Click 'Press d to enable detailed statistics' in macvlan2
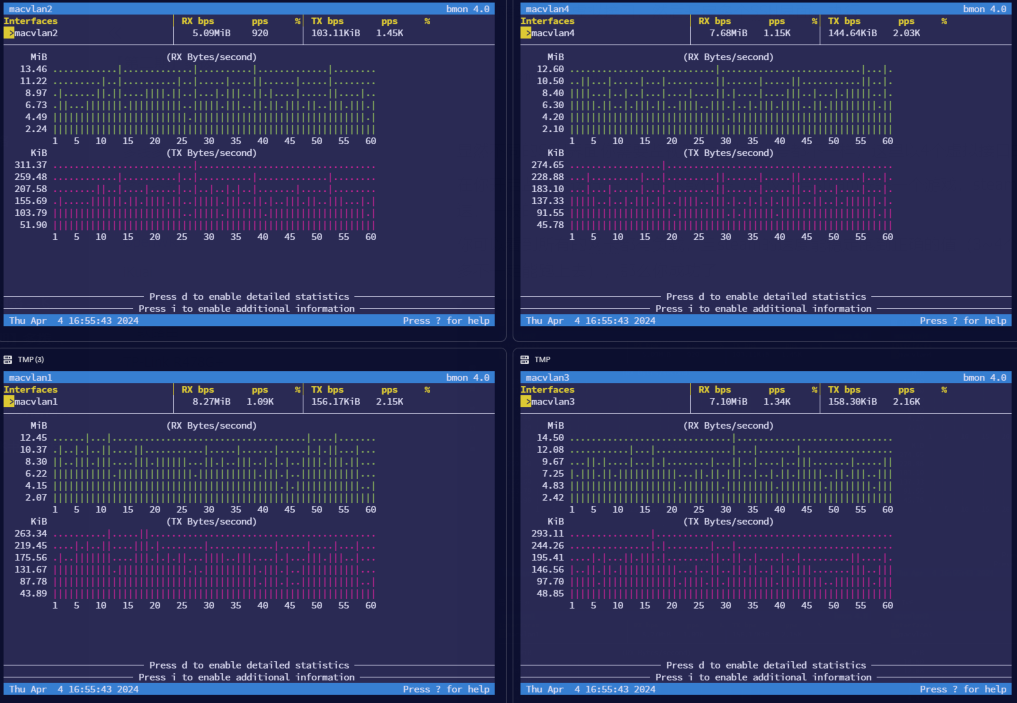The width and height of the screenshot is (1017, 703). [249, 297]
